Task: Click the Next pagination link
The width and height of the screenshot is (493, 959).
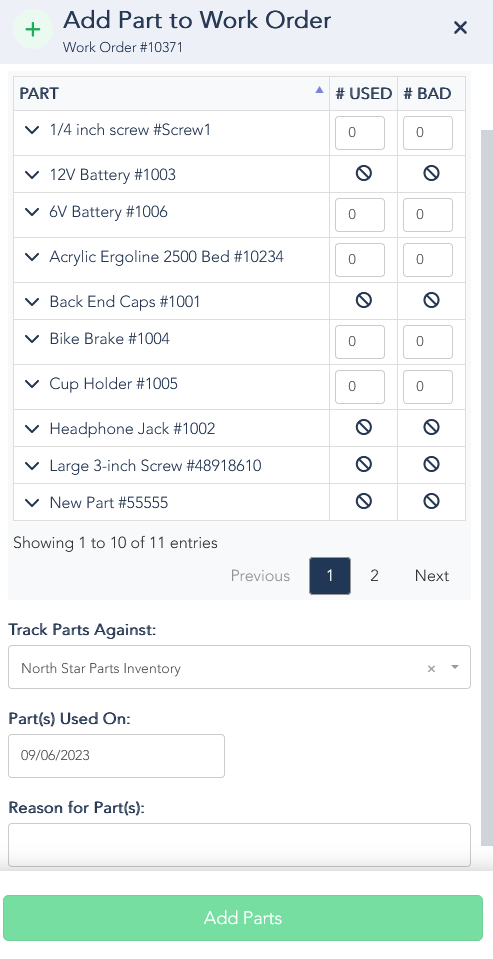Action: [432, 576]
